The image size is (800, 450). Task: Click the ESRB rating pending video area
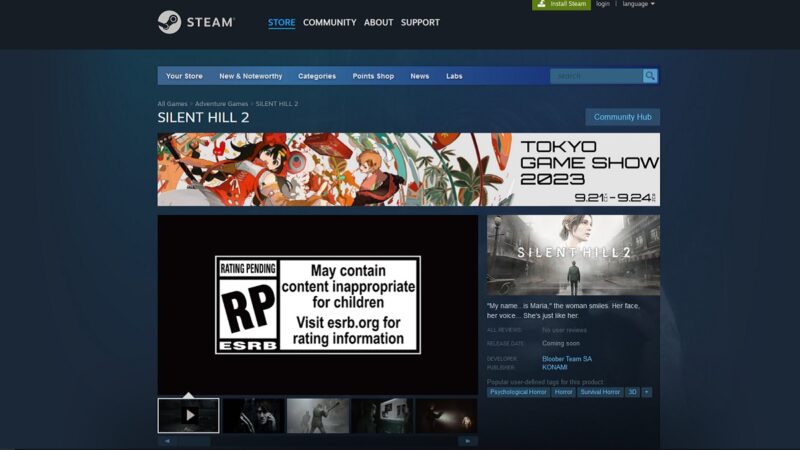click(318, 305)
